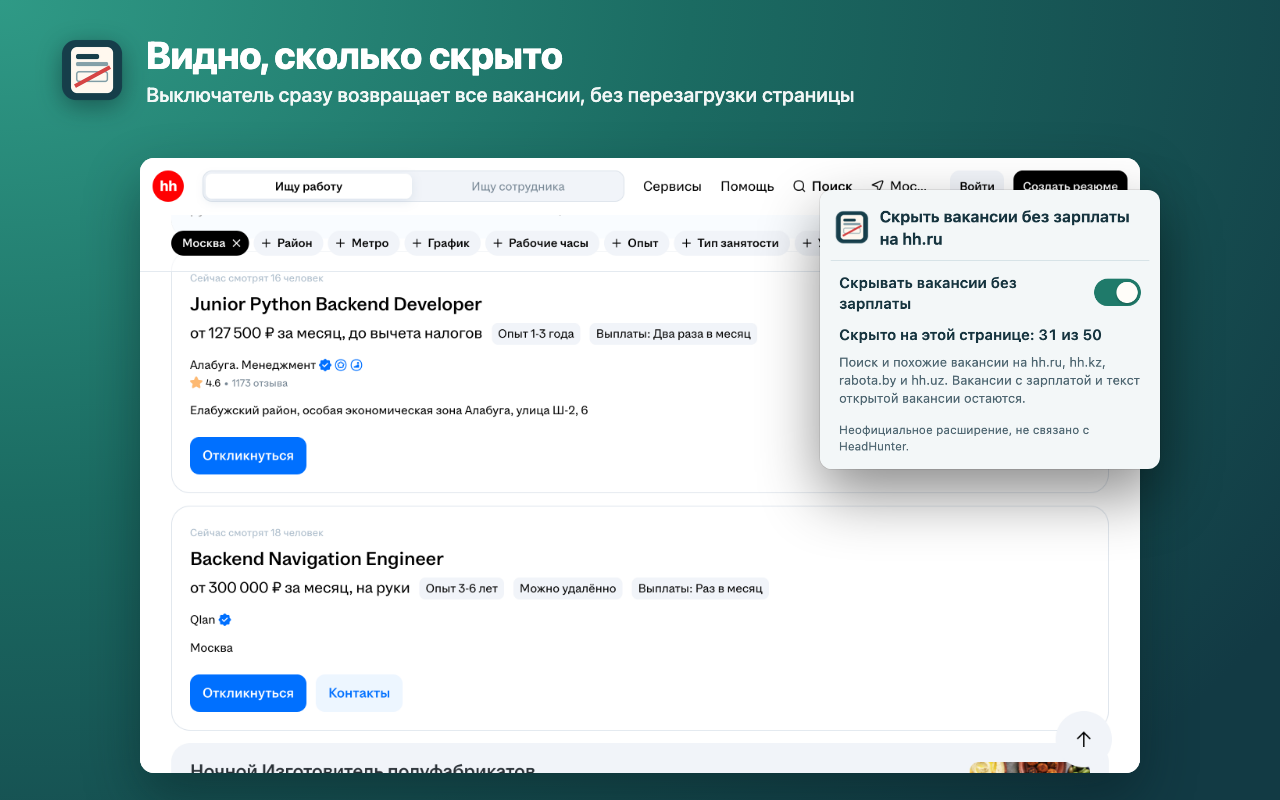Turn off the hide-vacancies-without-salary switch
Screen dimensions: 1280x800
tap(1117, 293)
